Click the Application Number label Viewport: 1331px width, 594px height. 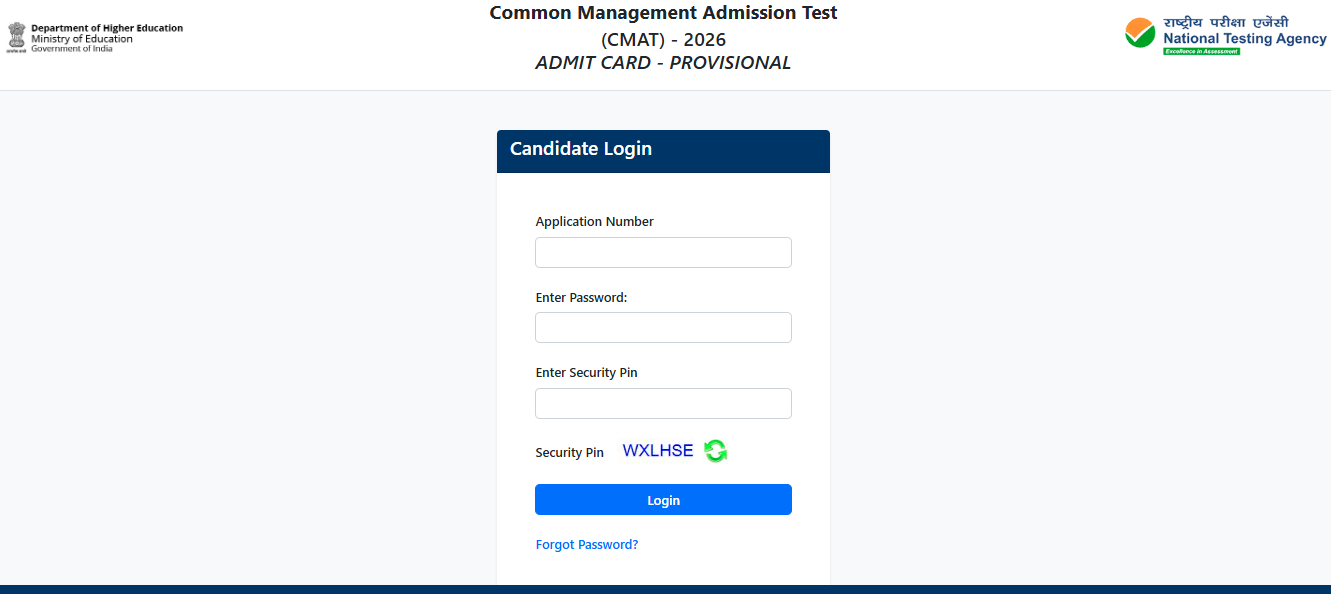click(x=594, y=222)
